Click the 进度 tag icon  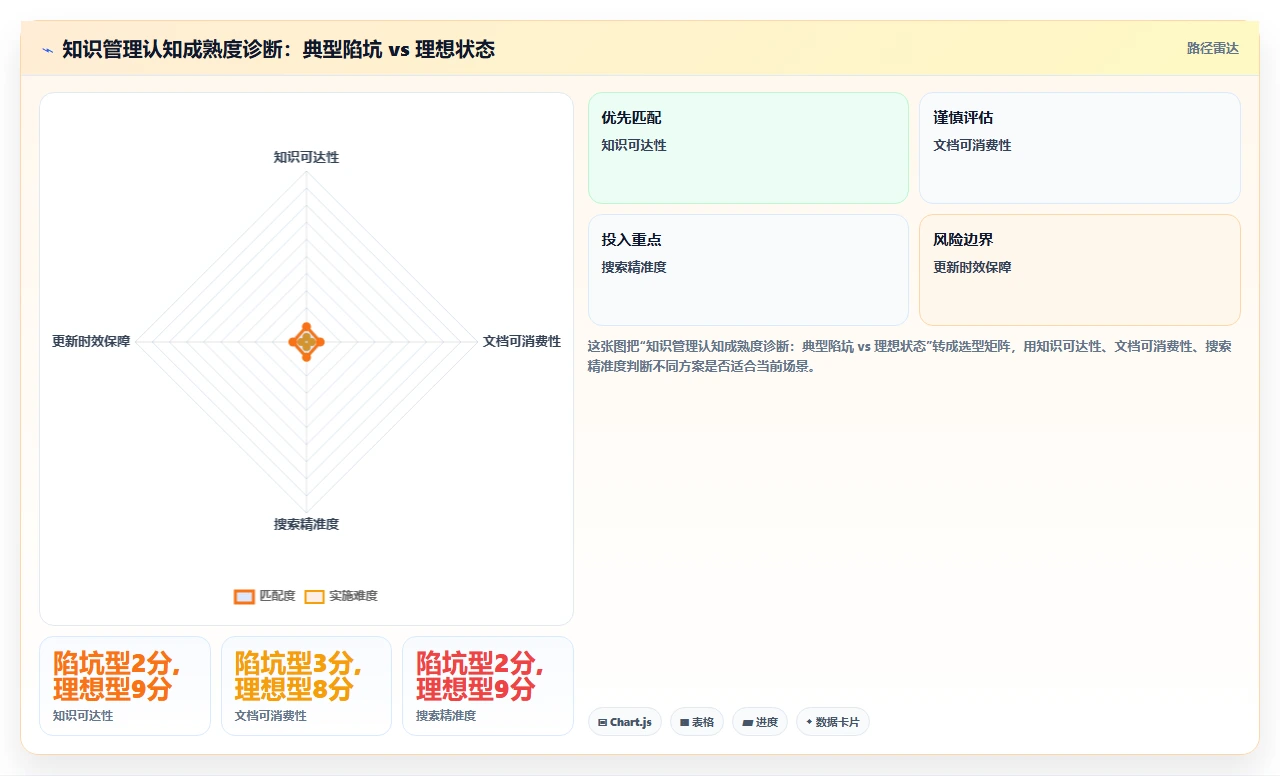(x=747, y=722)
